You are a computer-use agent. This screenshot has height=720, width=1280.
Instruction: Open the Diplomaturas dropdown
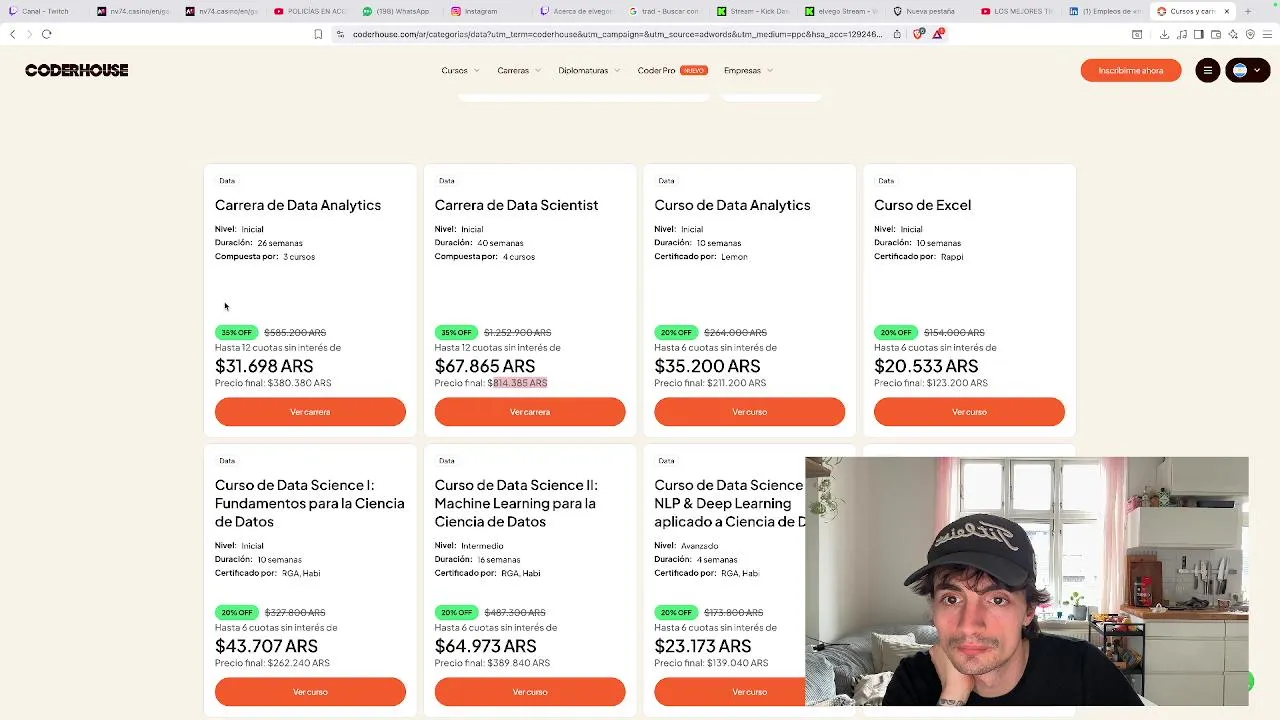point(588,71)
